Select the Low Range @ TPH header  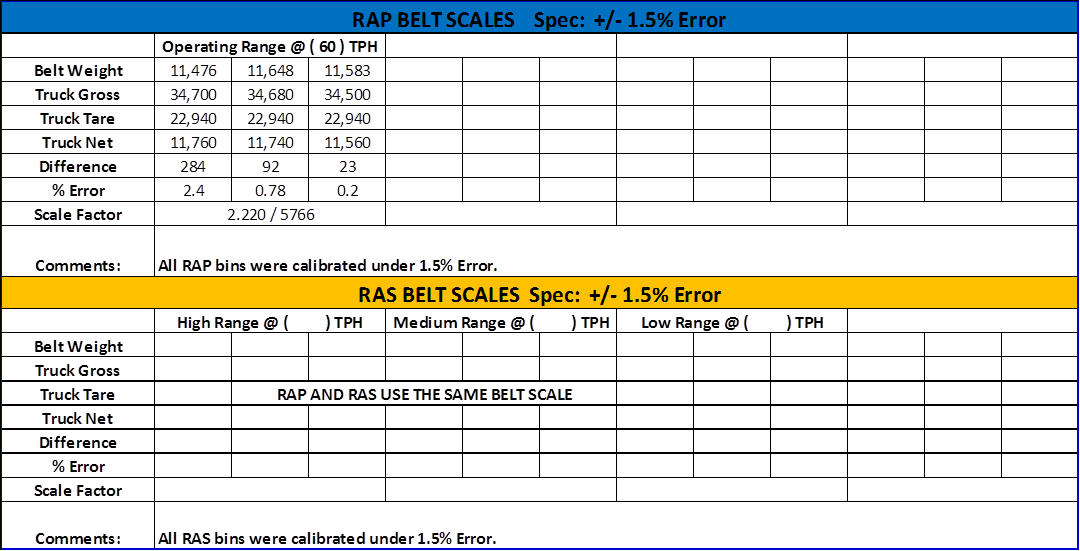pyautogui.click(x=732, y=323)
